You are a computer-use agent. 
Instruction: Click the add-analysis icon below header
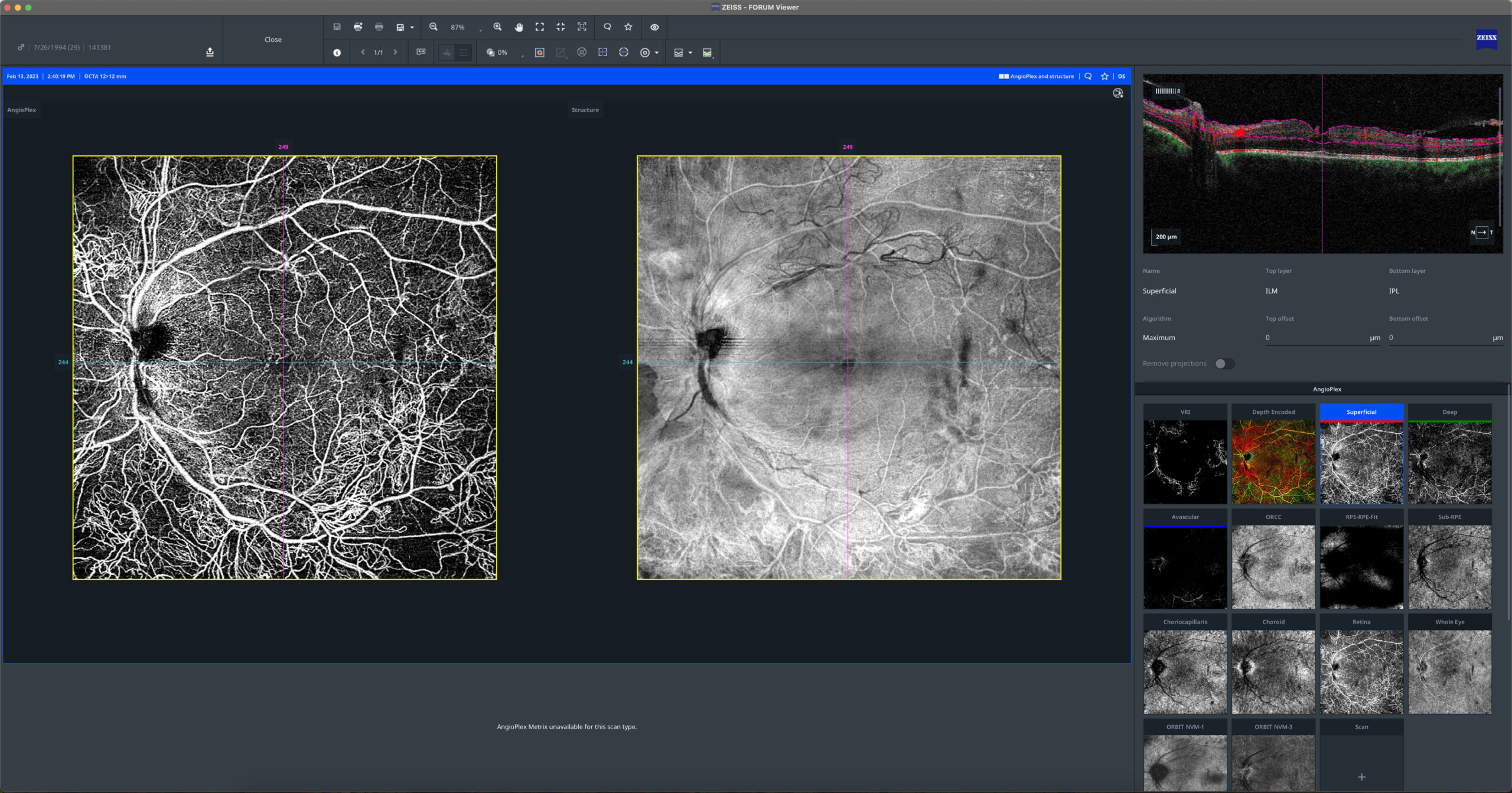coord(1117,93)
